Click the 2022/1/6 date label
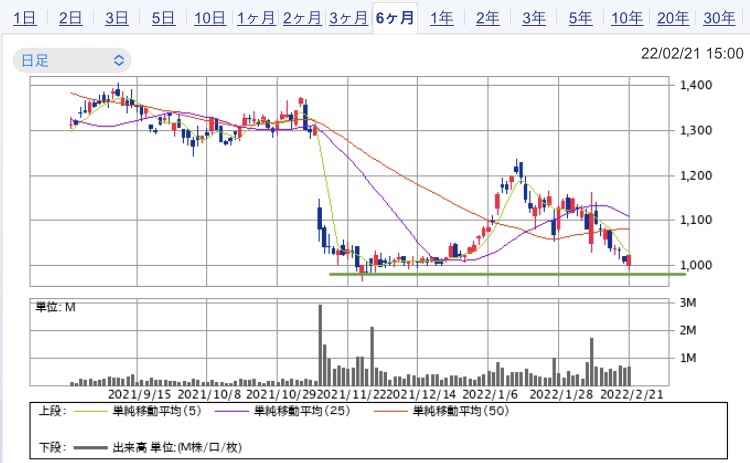This screenshot has height=463, width=750. [x=490, y=395]
